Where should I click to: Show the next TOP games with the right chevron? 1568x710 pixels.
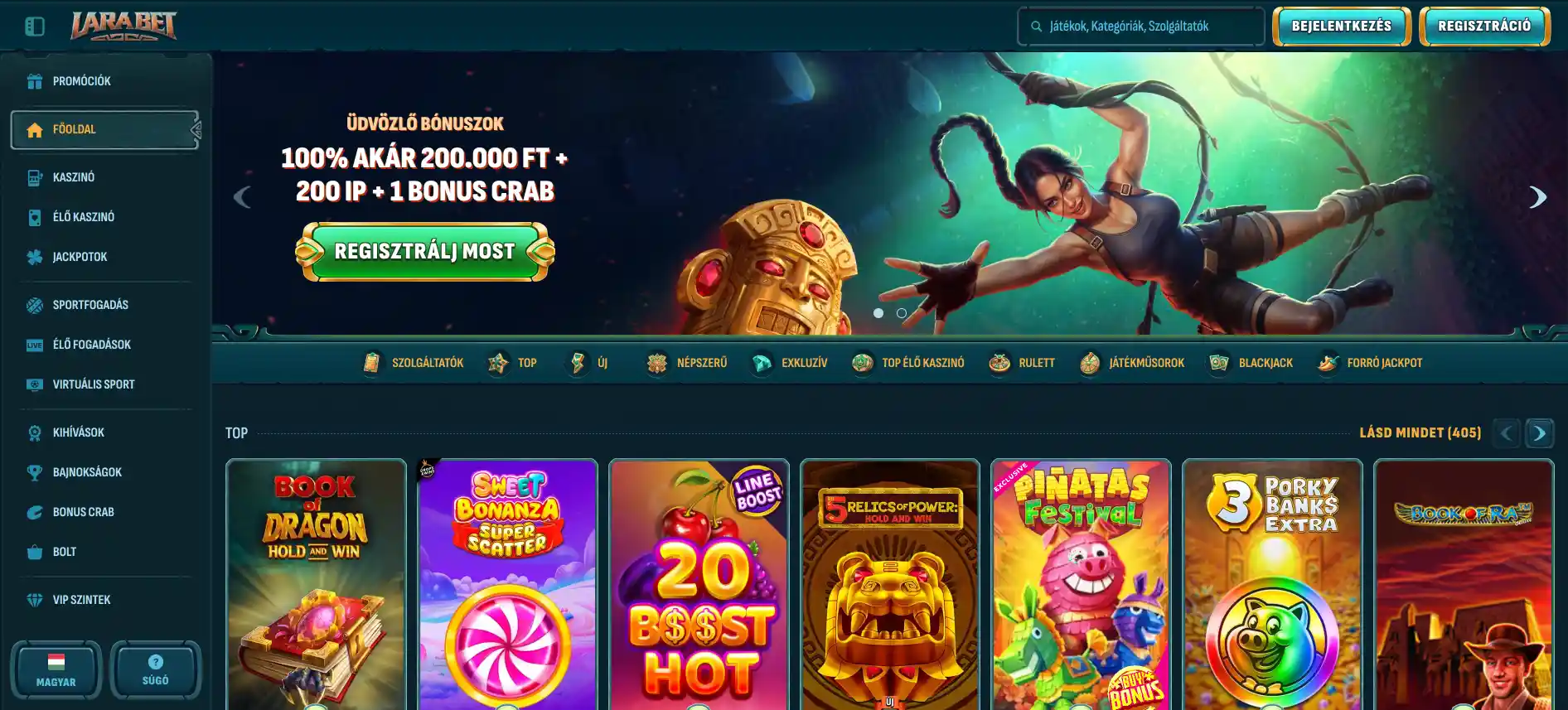point(1540,432)
